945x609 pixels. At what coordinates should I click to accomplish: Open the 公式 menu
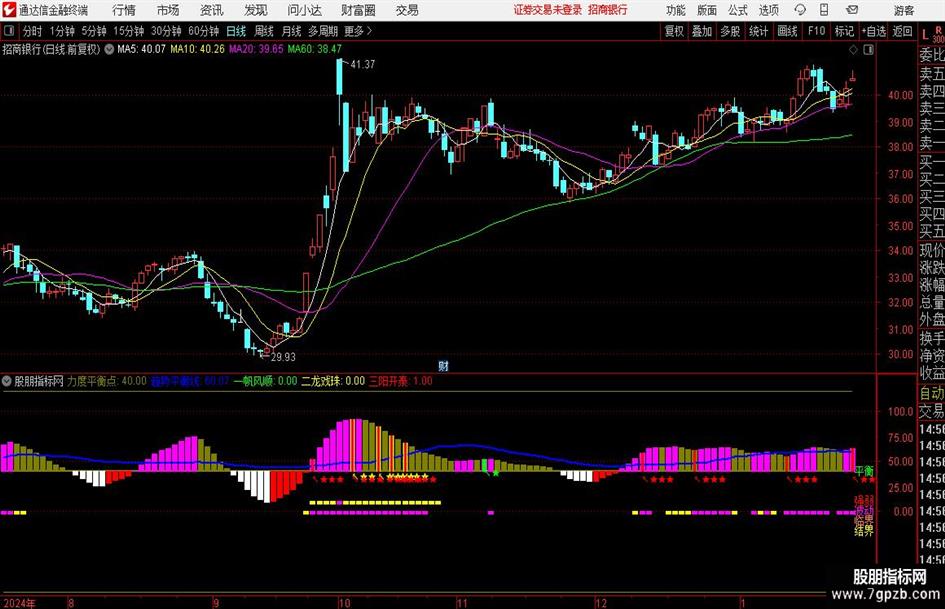tap(738, 10)
